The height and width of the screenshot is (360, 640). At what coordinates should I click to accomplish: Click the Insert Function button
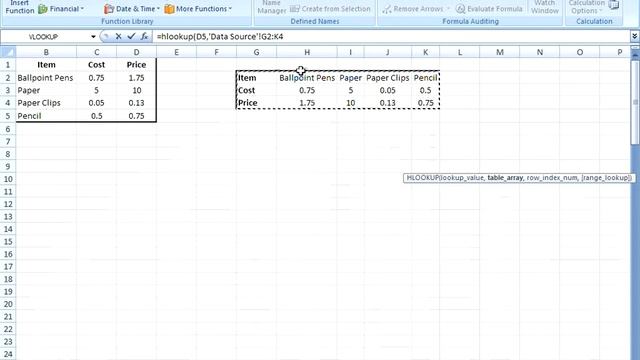19,7
